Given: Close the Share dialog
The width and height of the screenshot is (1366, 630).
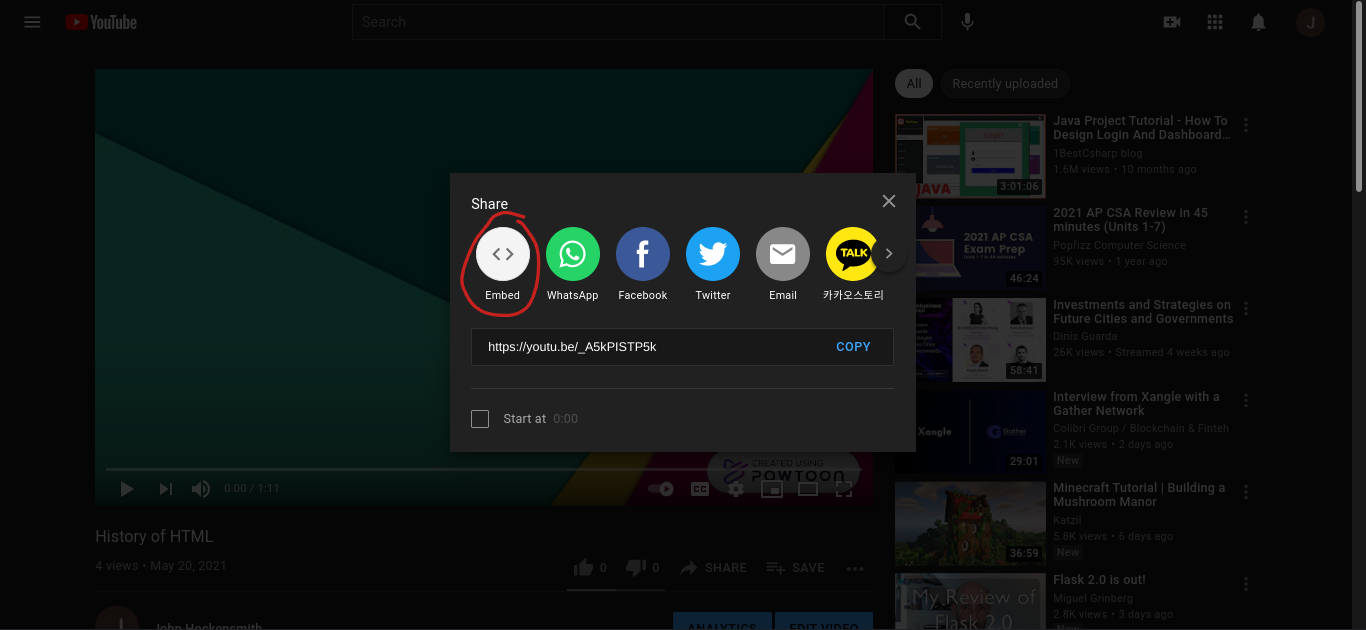Looking at the screenshot, I should pyautogui.click(x=888, y=201).
